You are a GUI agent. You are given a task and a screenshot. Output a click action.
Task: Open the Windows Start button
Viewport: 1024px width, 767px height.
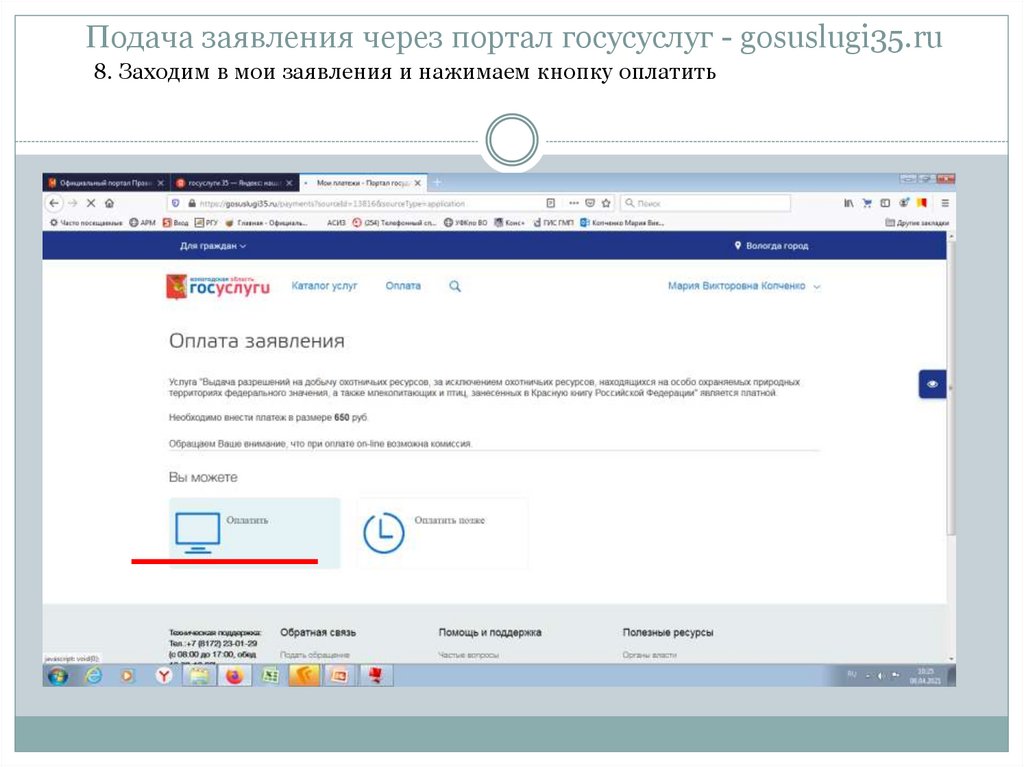(x=57, y=676)
